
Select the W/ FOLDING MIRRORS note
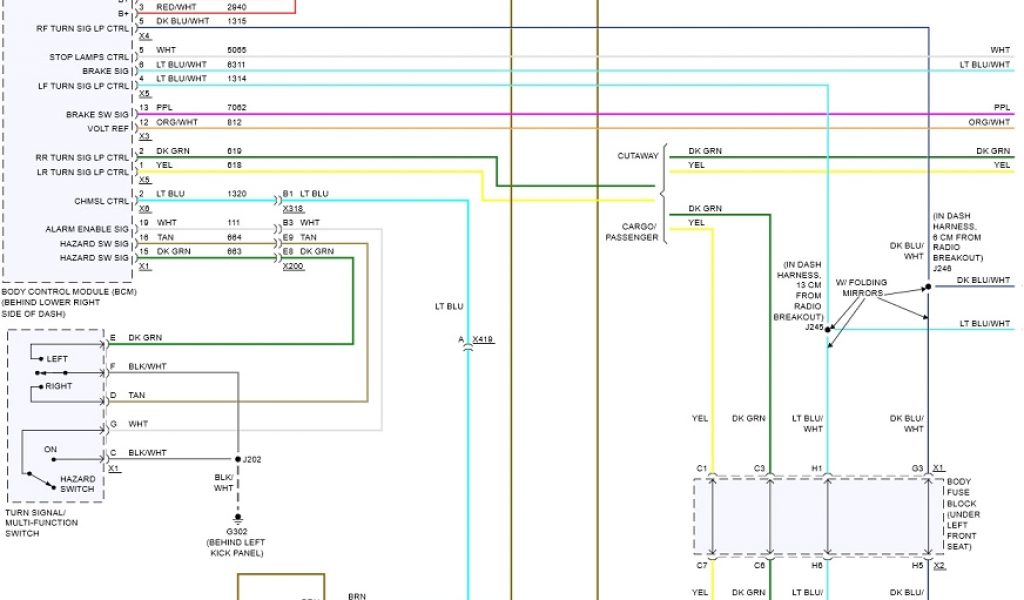859,288
